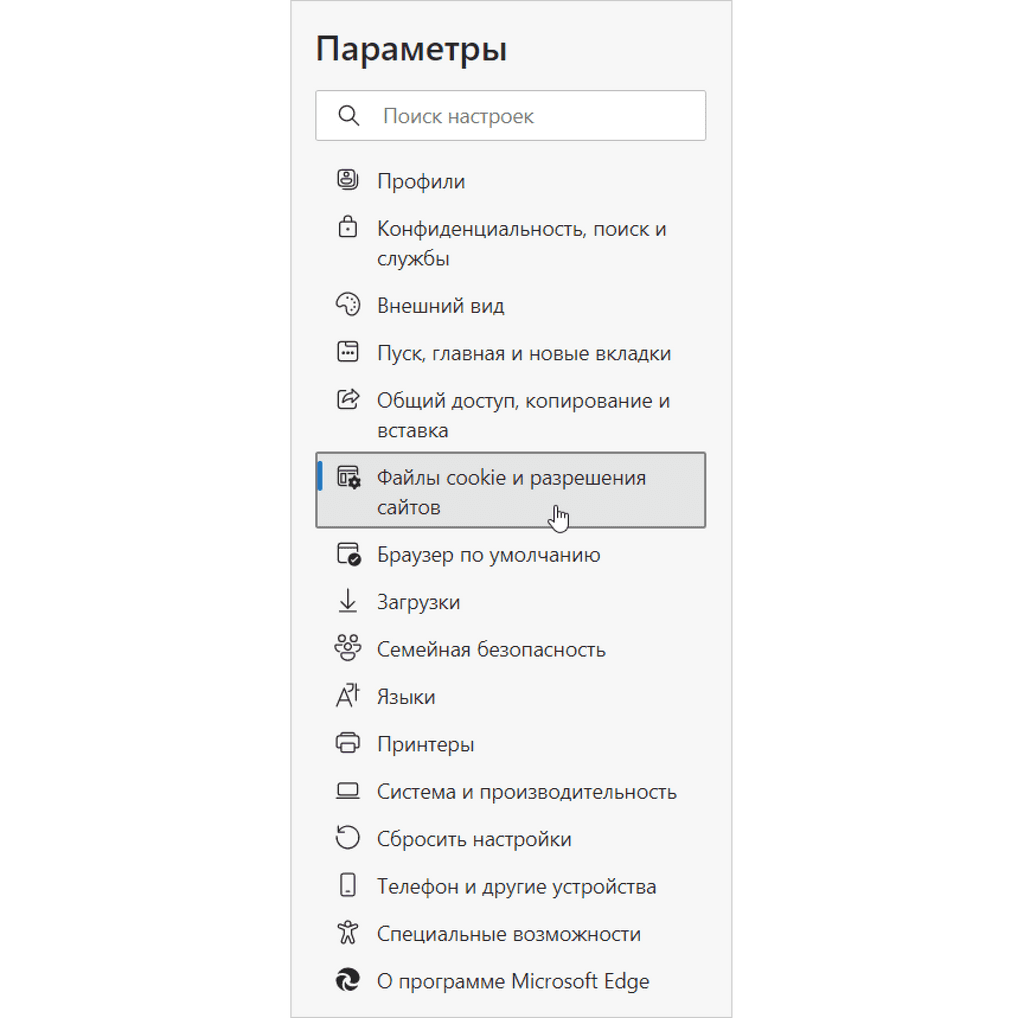1024x1018 pixels.
Task: Click the magnifier icon in search box
Action: tap(349, 116)
